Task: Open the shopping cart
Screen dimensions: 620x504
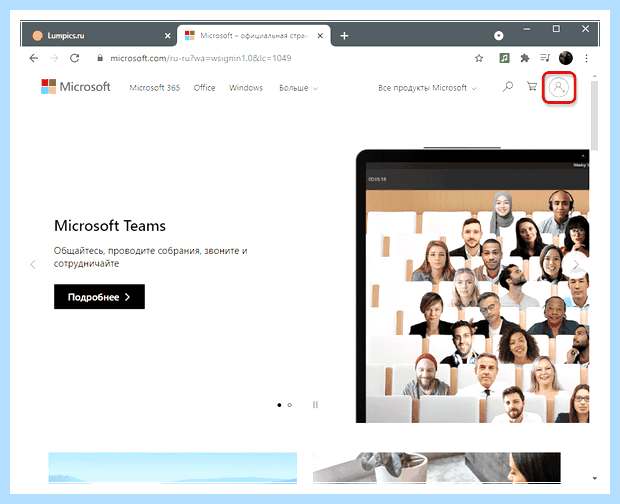Action: pos(532,86)
